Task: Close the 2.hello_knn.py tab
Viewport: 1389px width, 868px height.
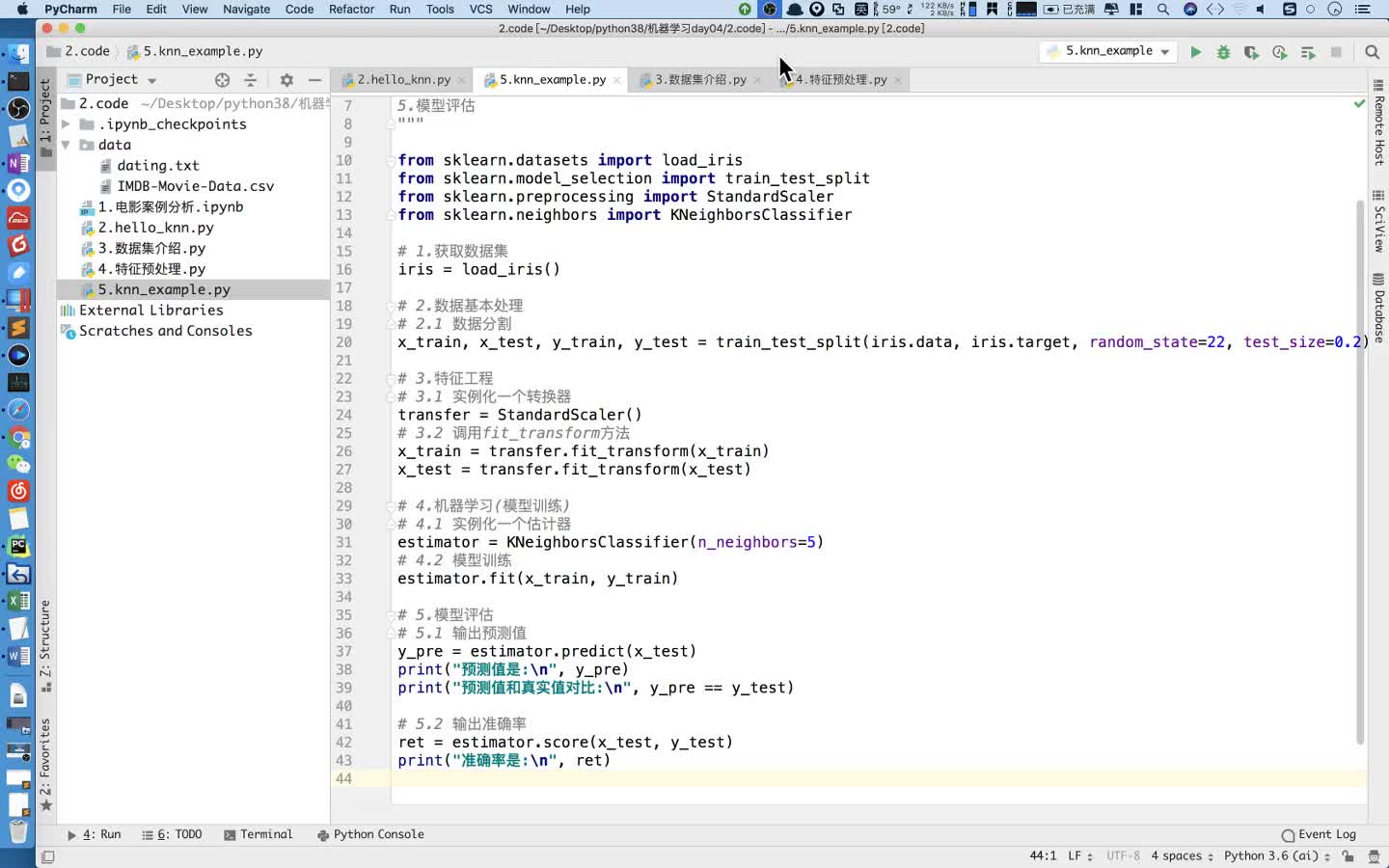Action: [461, 80]
